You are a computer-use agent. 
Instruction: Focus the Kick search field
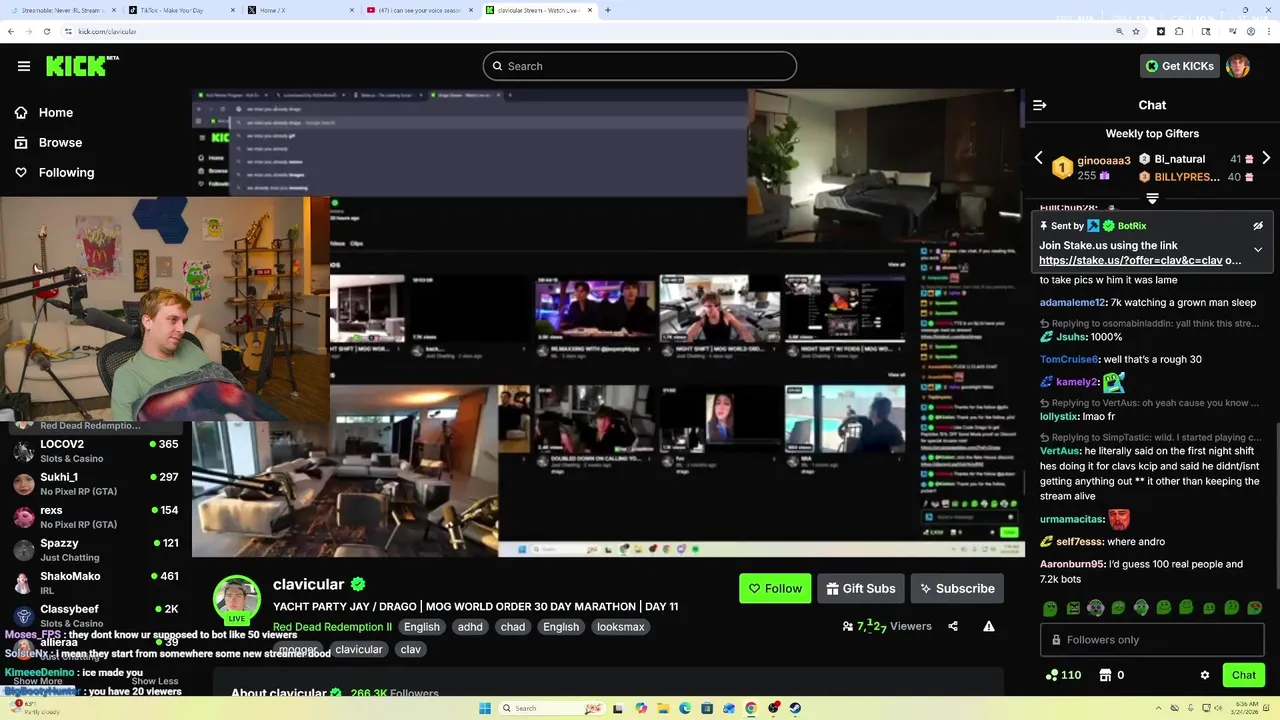click(640, 66)
